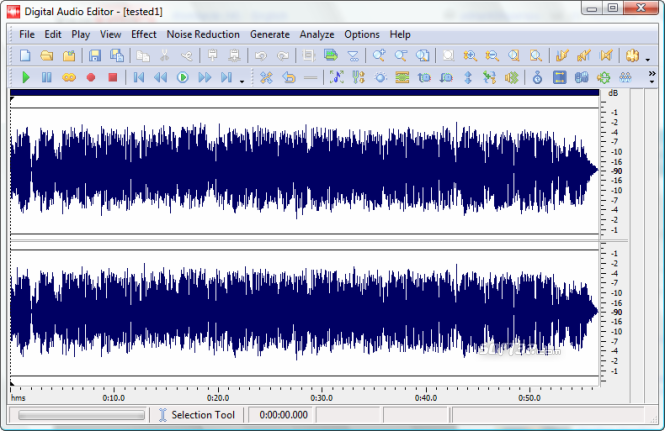
Task: Pause playback with the Pause button
Action: [47, 77]
